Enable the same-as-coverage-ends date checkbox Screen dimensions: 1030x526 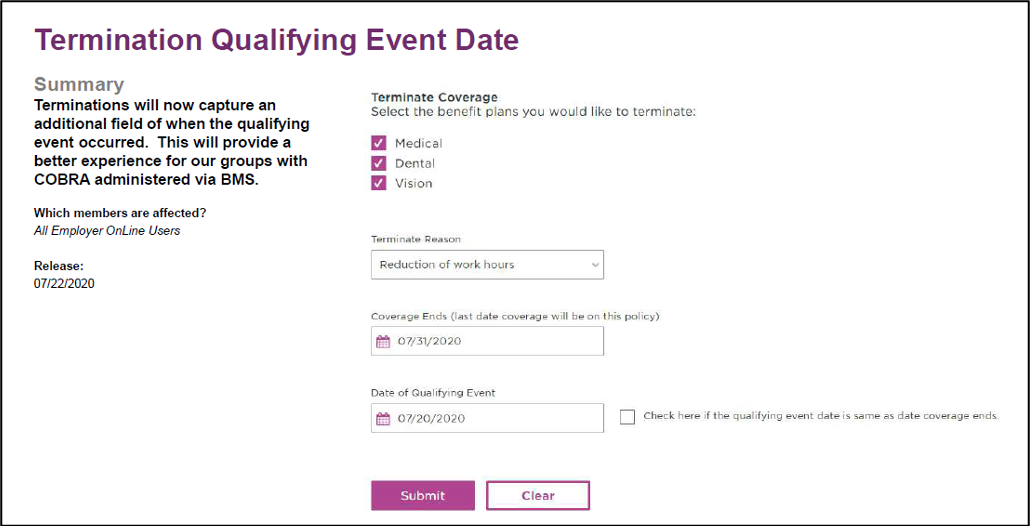point(627,417)
